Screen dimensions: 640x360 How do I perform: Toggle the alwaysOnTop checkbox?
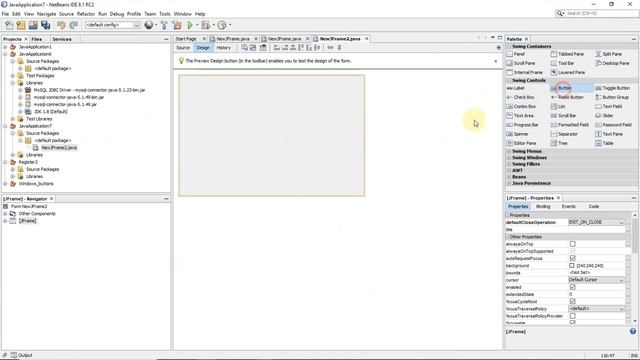(573, 244)
